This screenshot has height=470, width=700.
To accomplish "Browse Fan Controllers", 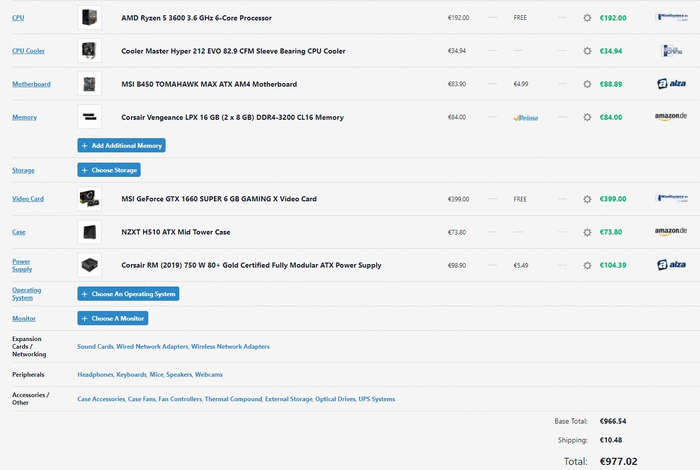I will click(x=180, y=399).
